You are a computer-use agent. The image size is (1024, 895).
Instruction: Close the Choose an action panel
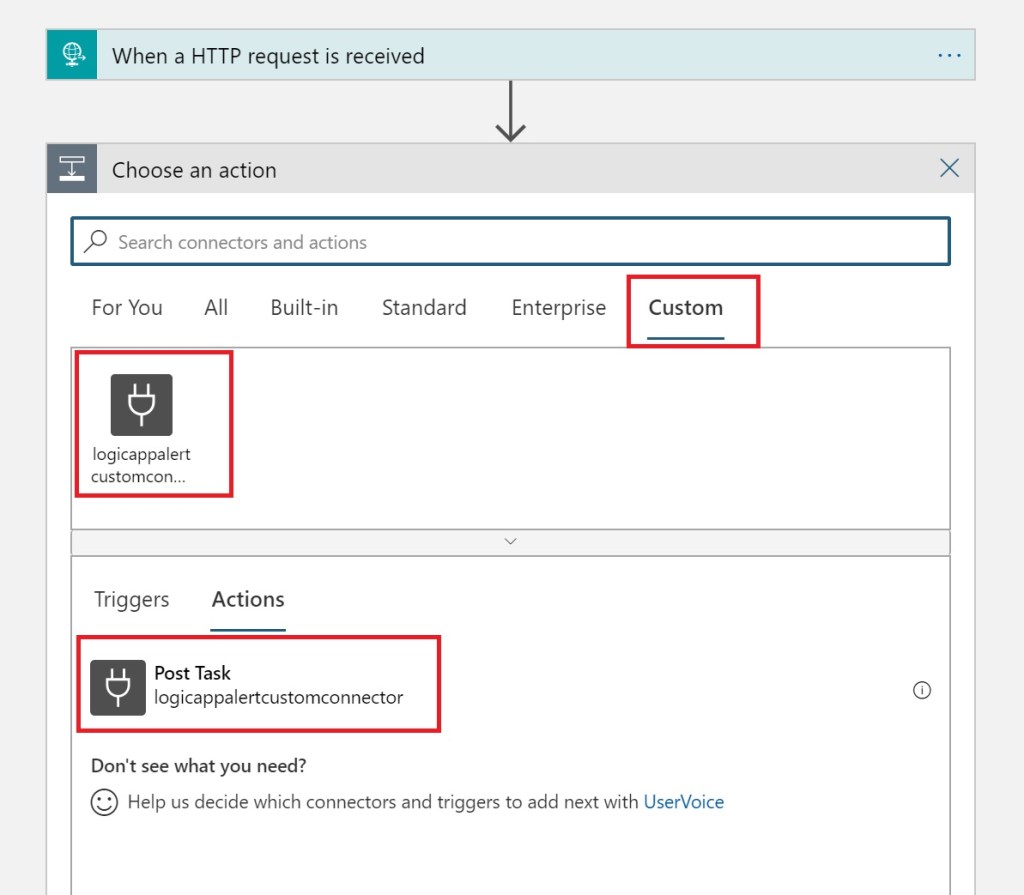click(949, 168)
